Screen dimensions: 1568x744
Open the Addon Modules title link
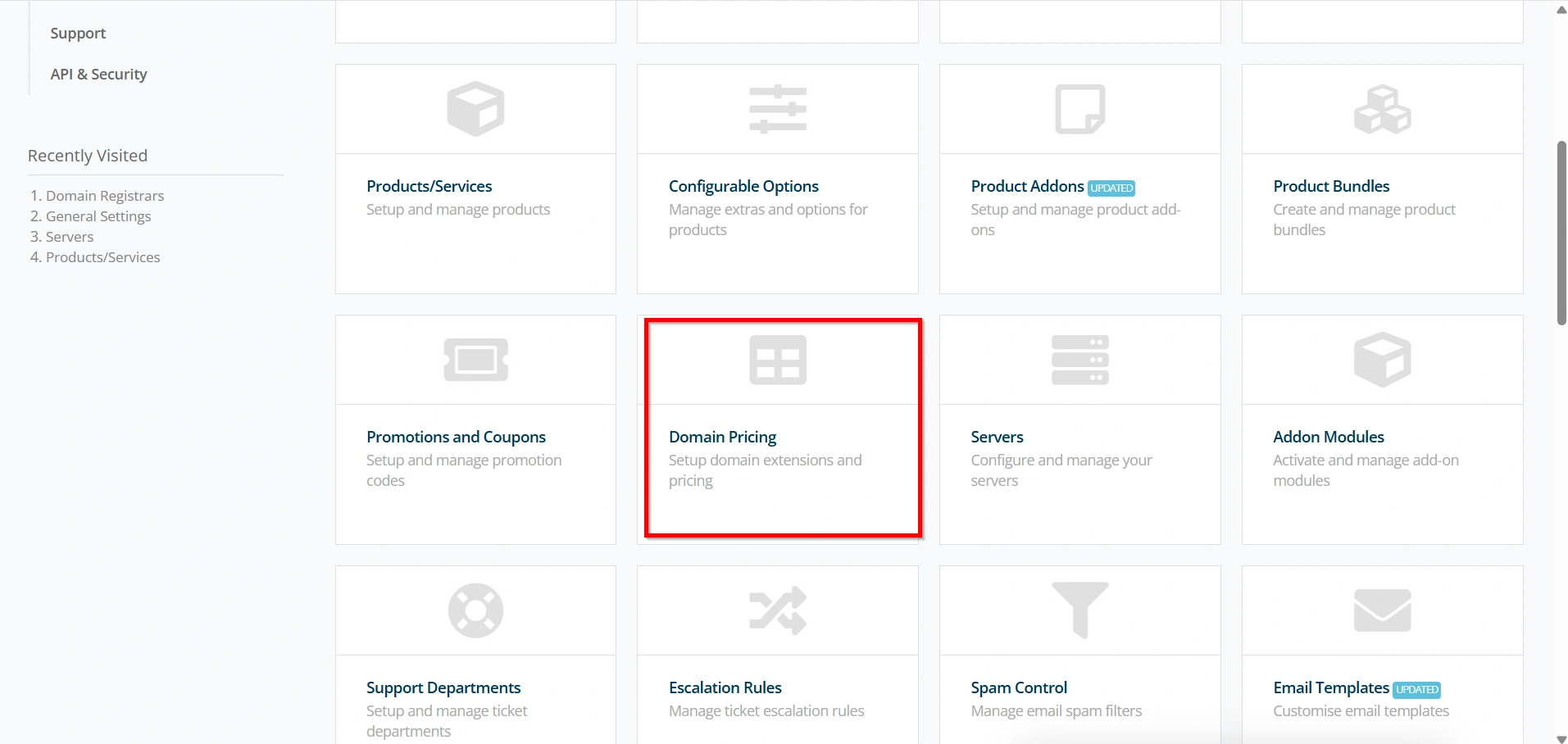1328,437
